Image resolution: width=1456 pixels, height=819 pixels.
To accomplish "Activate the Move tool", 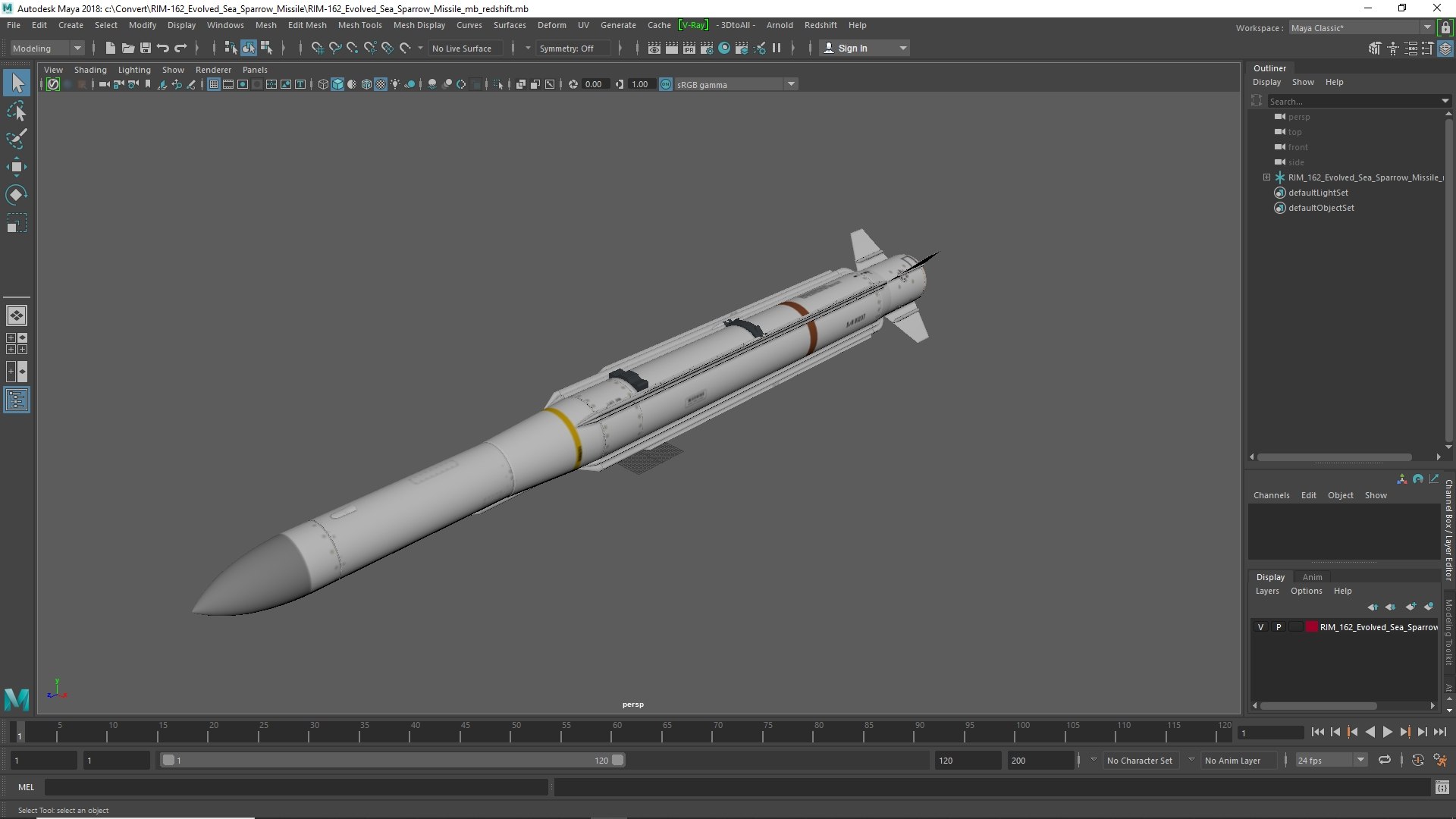I will (17, 167).
